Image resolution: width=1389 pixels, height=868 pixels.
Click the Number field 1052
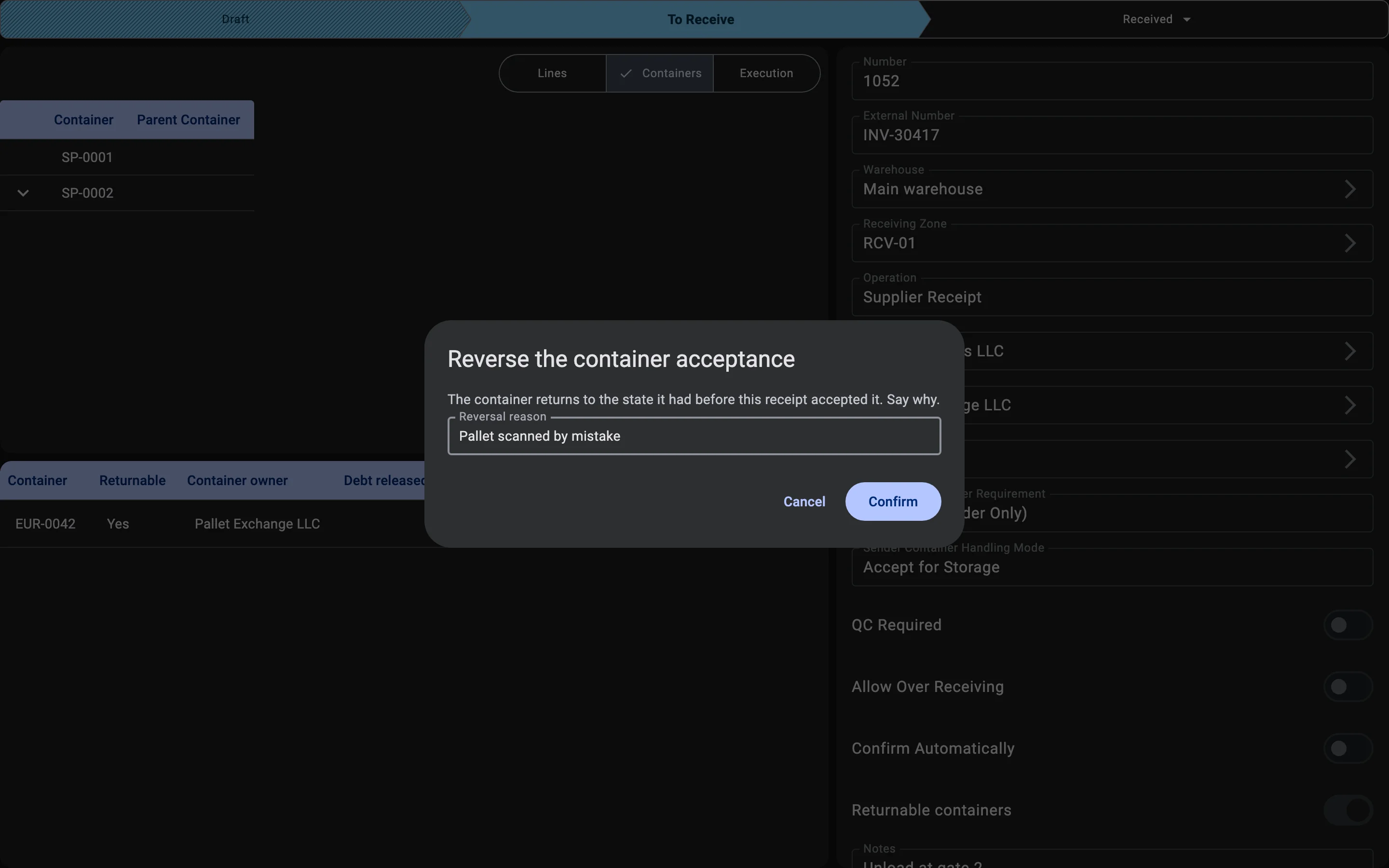coord(1112,81)
